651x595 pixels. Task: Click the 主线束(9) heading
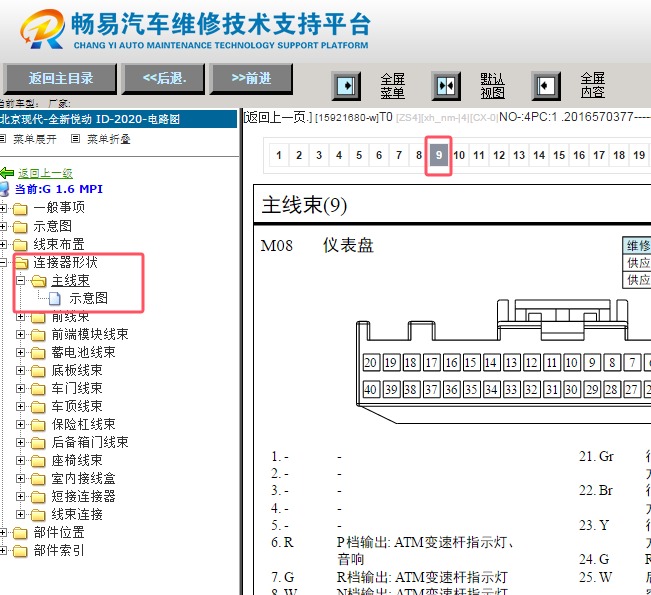coord(304,205)
